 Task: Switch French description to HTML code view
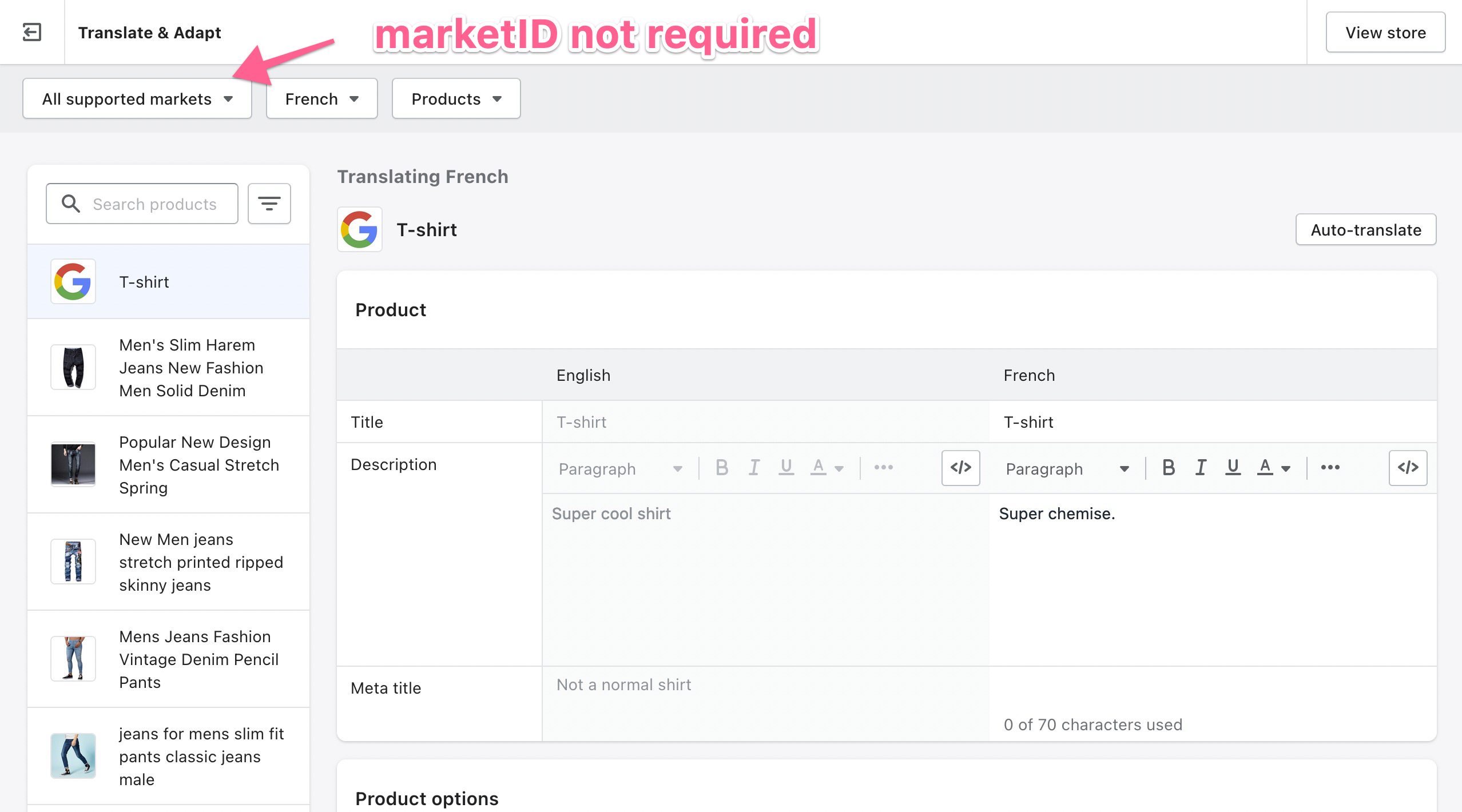pos(1408,468)
